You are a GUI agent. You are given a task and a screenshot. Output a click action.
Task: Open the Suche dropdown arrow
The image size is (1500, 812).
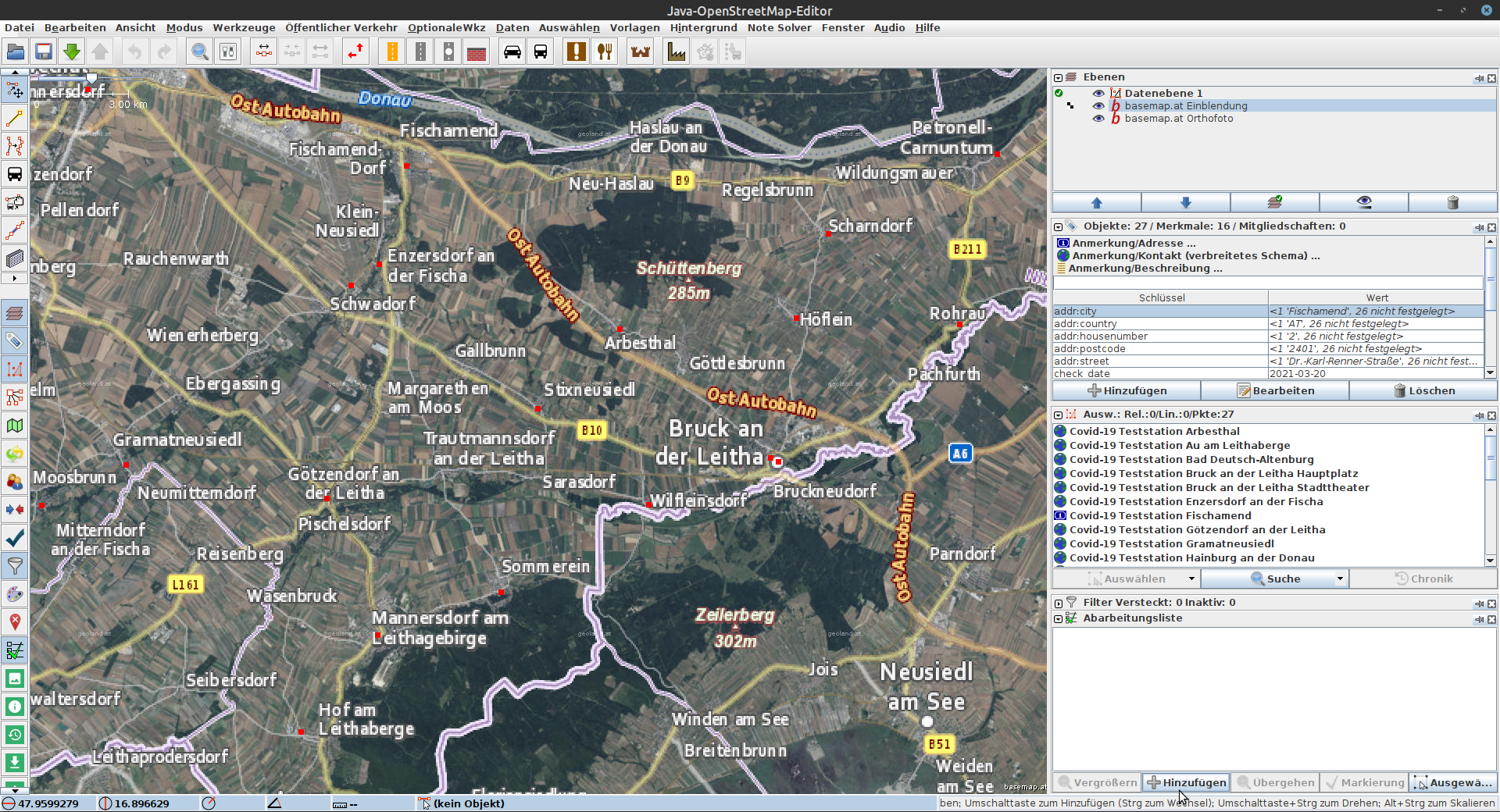tap(1340, 579)
